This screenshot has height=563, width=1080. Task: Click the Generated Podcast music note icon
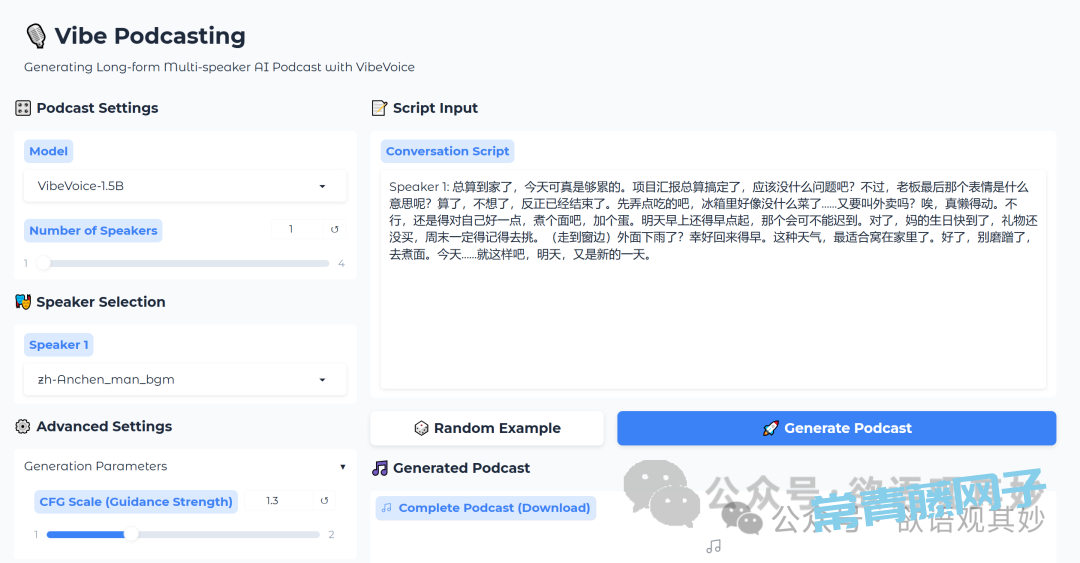[x=380, y=468]
